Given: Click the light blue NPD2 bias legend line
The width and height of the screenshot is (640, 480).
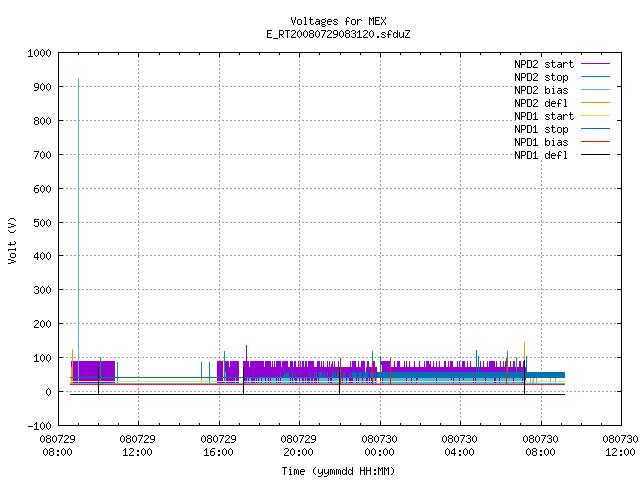Looking at the screenshot, I should click(x=596, y=90).
